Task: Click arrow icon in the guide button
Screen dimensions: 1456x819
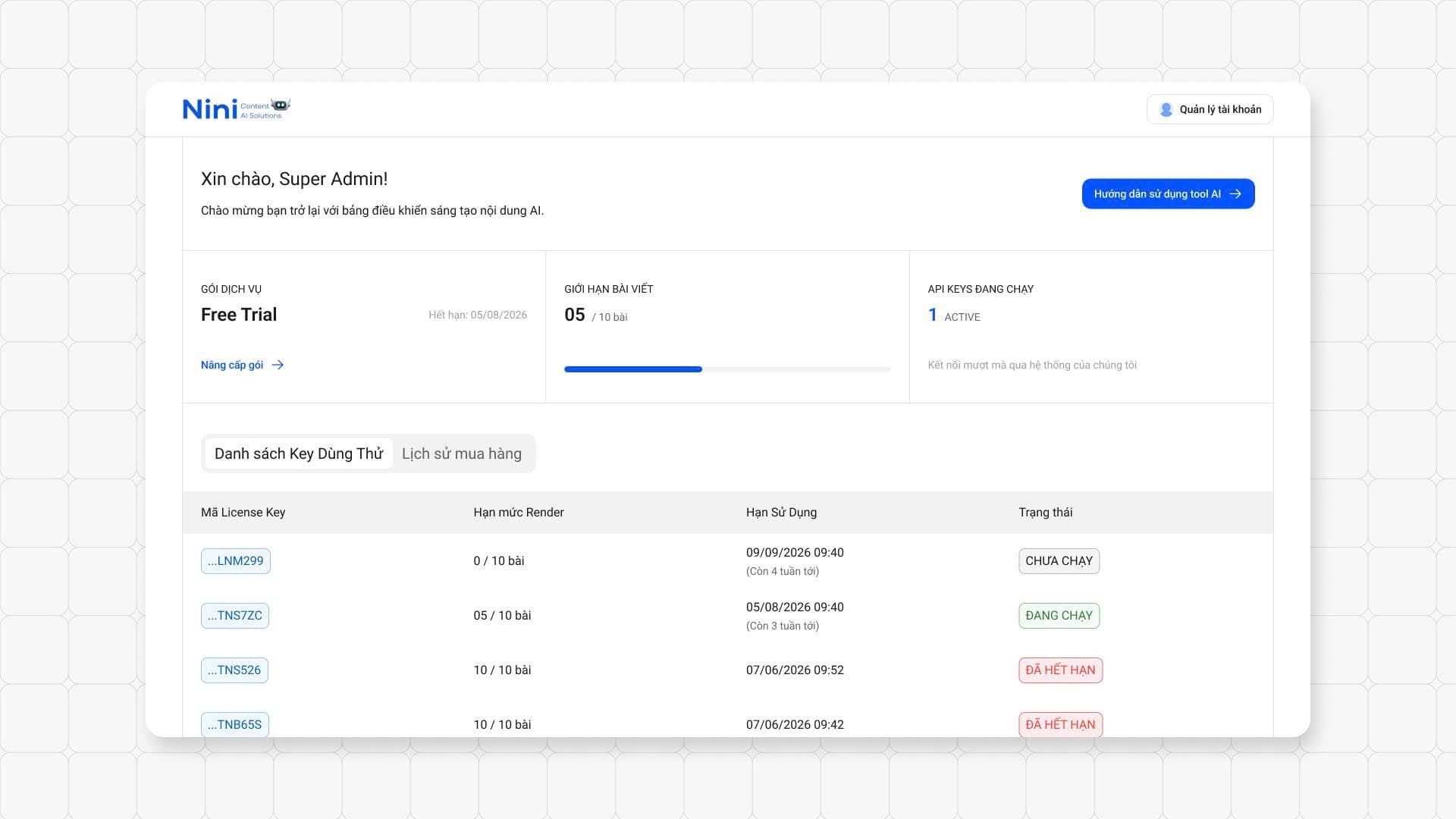Action: coord(1235,194)
